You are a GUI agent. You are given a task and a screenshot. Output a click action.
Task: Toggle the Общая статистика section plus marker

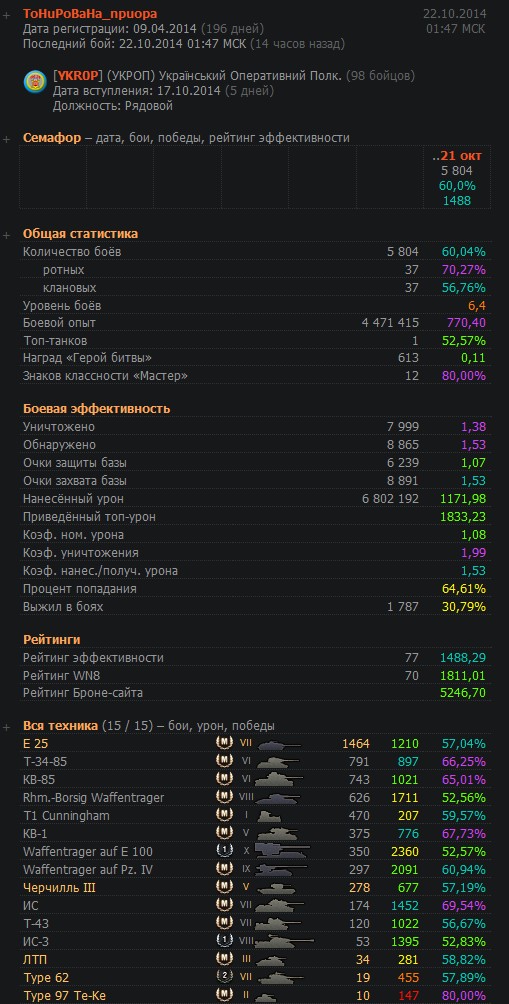pyautogui.click(x=6, y=234)
